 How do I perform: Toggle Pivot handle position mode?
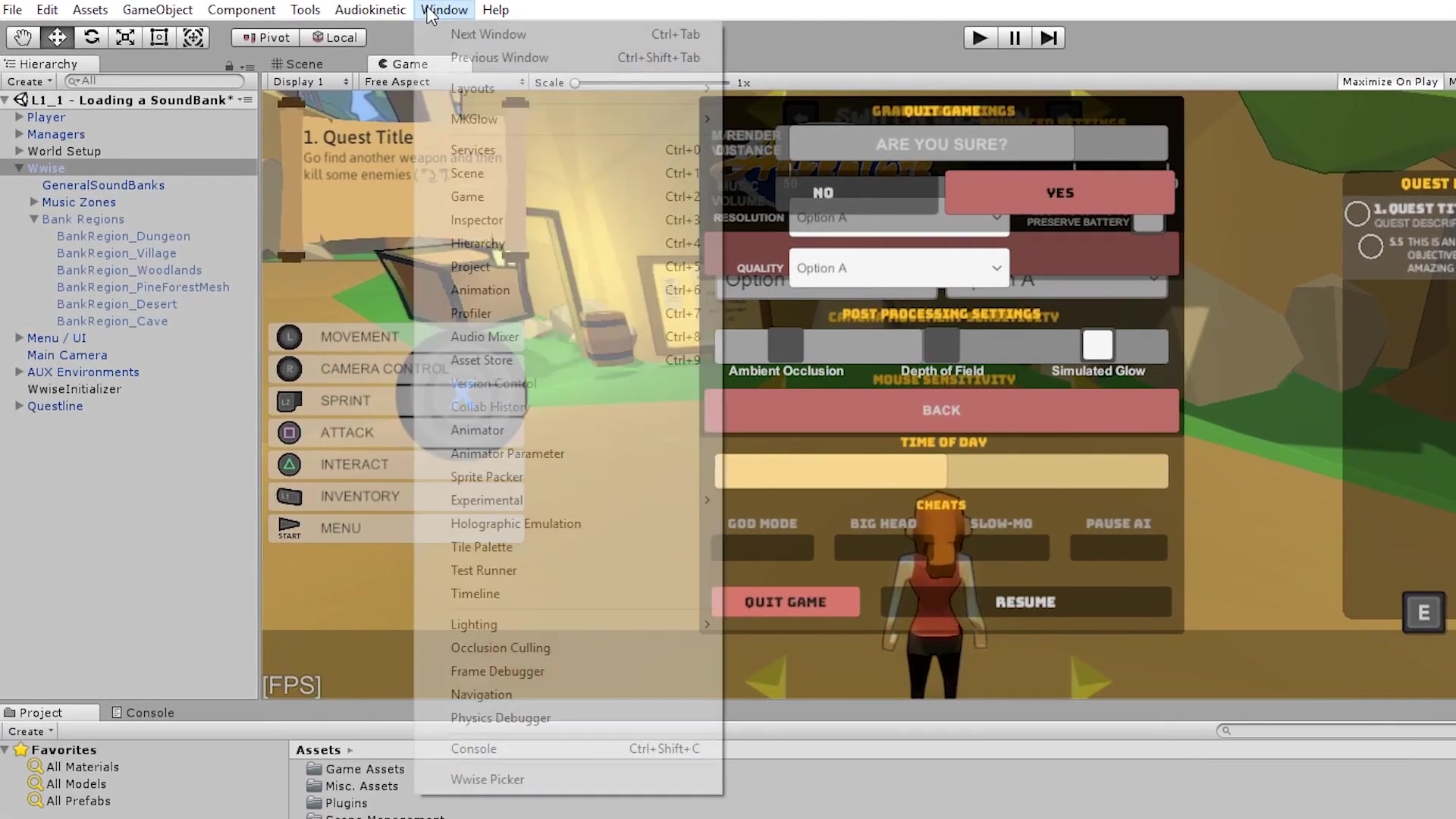coord(266,37)
